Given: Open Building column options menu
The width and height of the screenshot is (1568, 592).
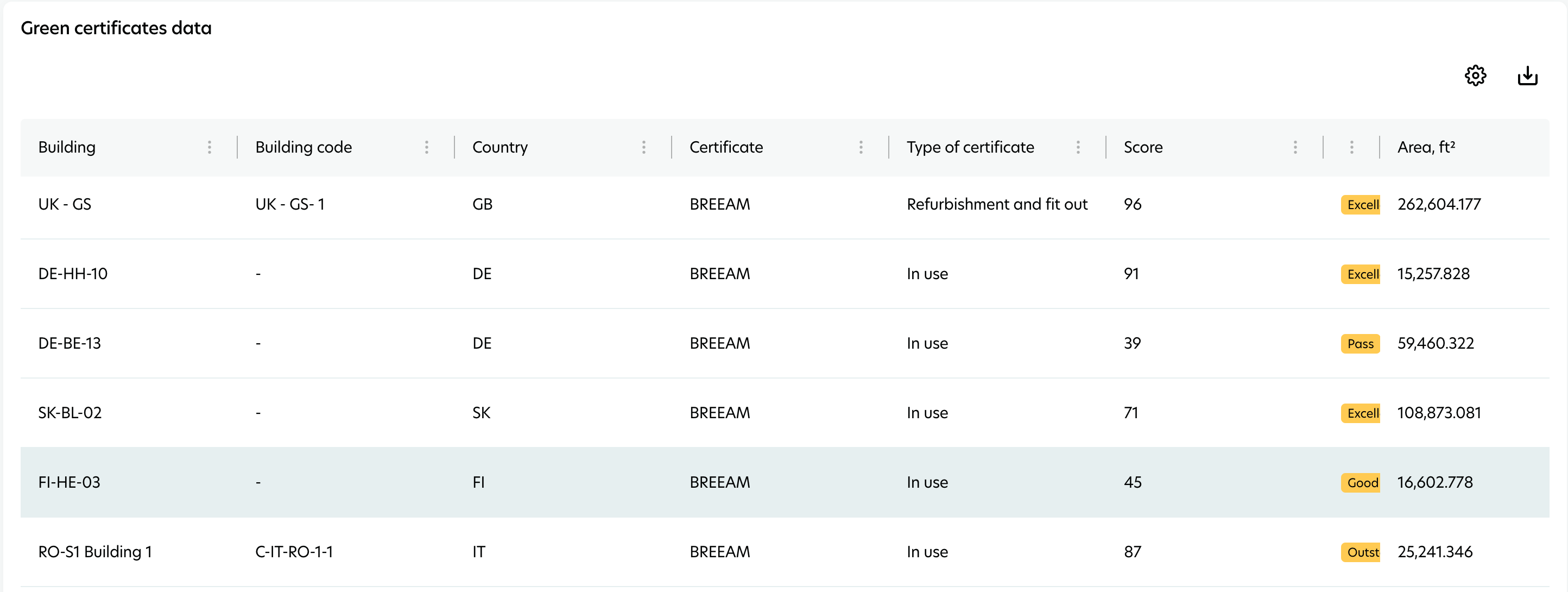Looking at the screenshot, I should point(210,147).
